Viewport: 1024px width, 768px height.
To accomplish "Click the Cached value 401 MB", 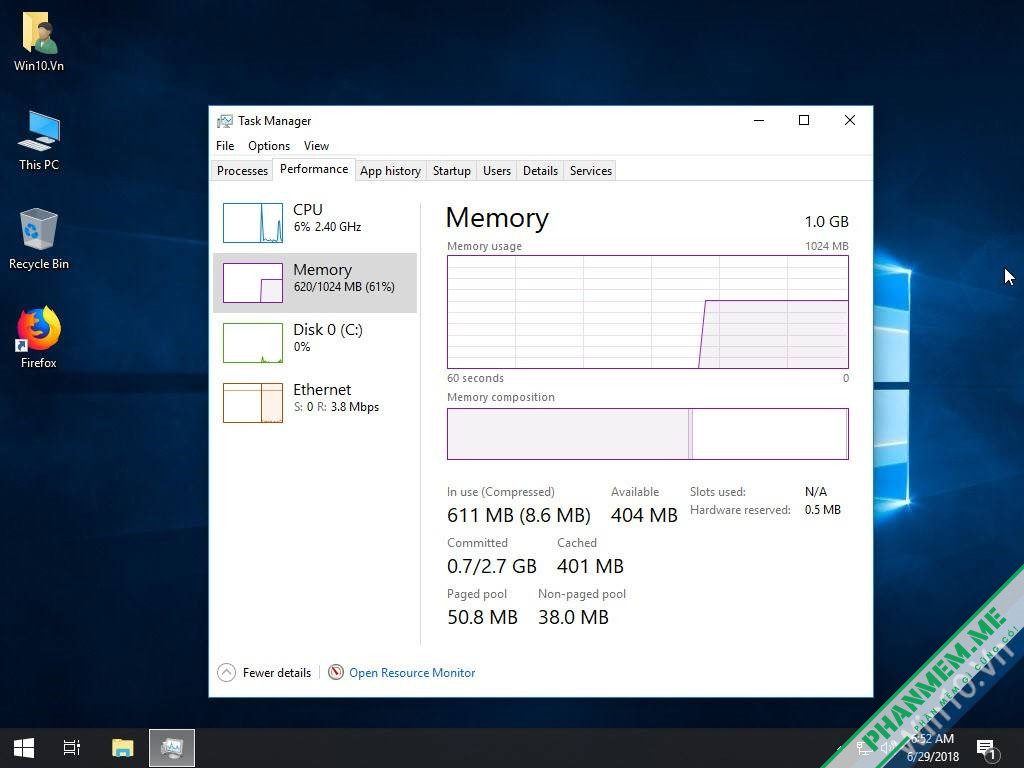I will (x=590, y=566).
